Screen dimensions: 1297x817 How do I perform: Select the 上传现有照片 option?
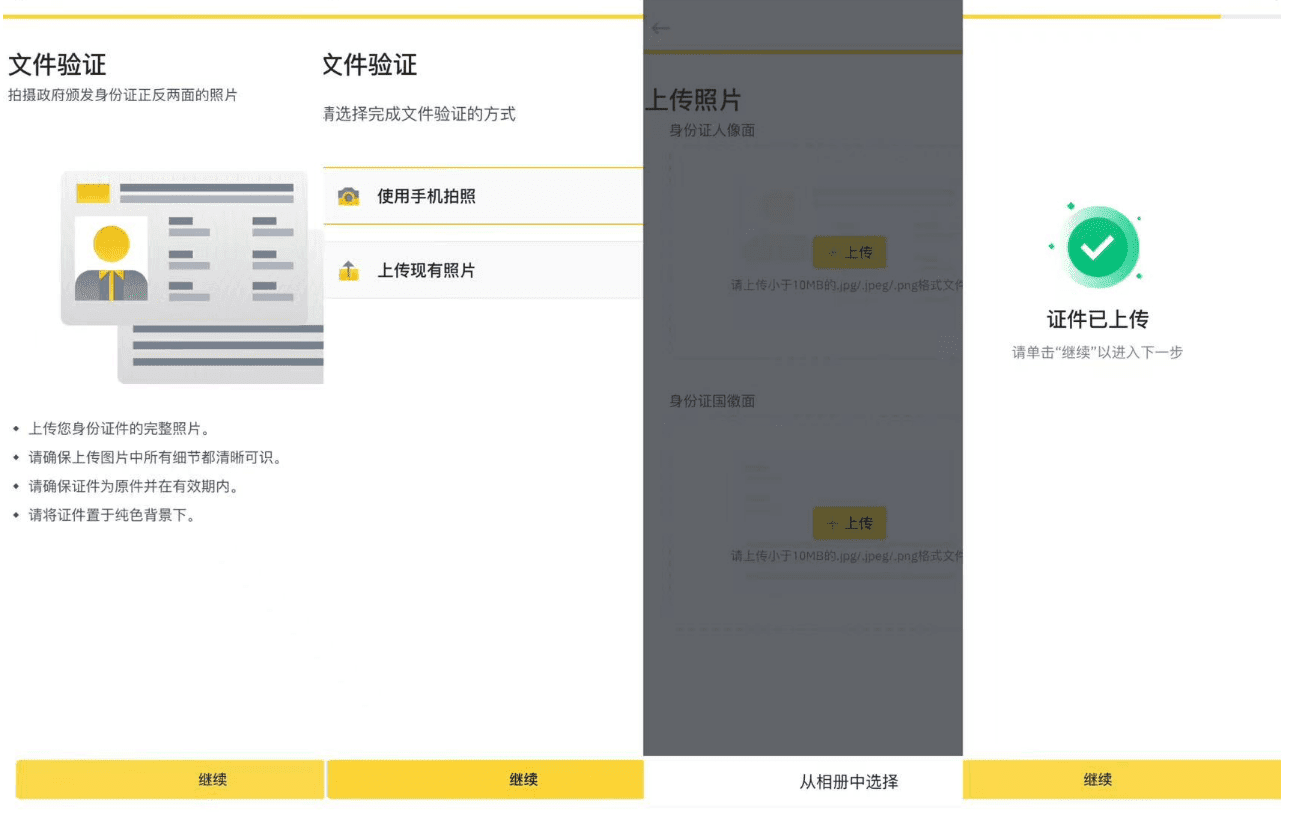tap(483, 270)
